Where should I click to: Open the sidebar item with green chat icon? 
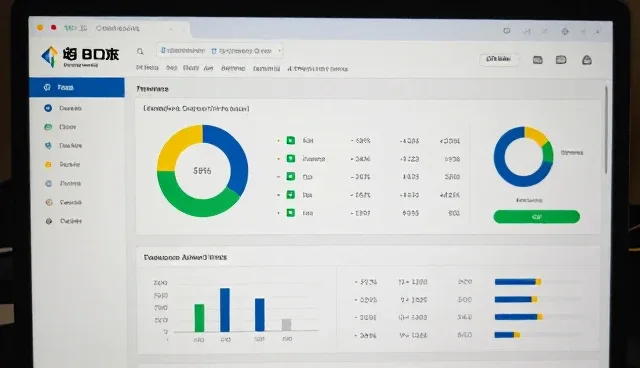(48, 127)
